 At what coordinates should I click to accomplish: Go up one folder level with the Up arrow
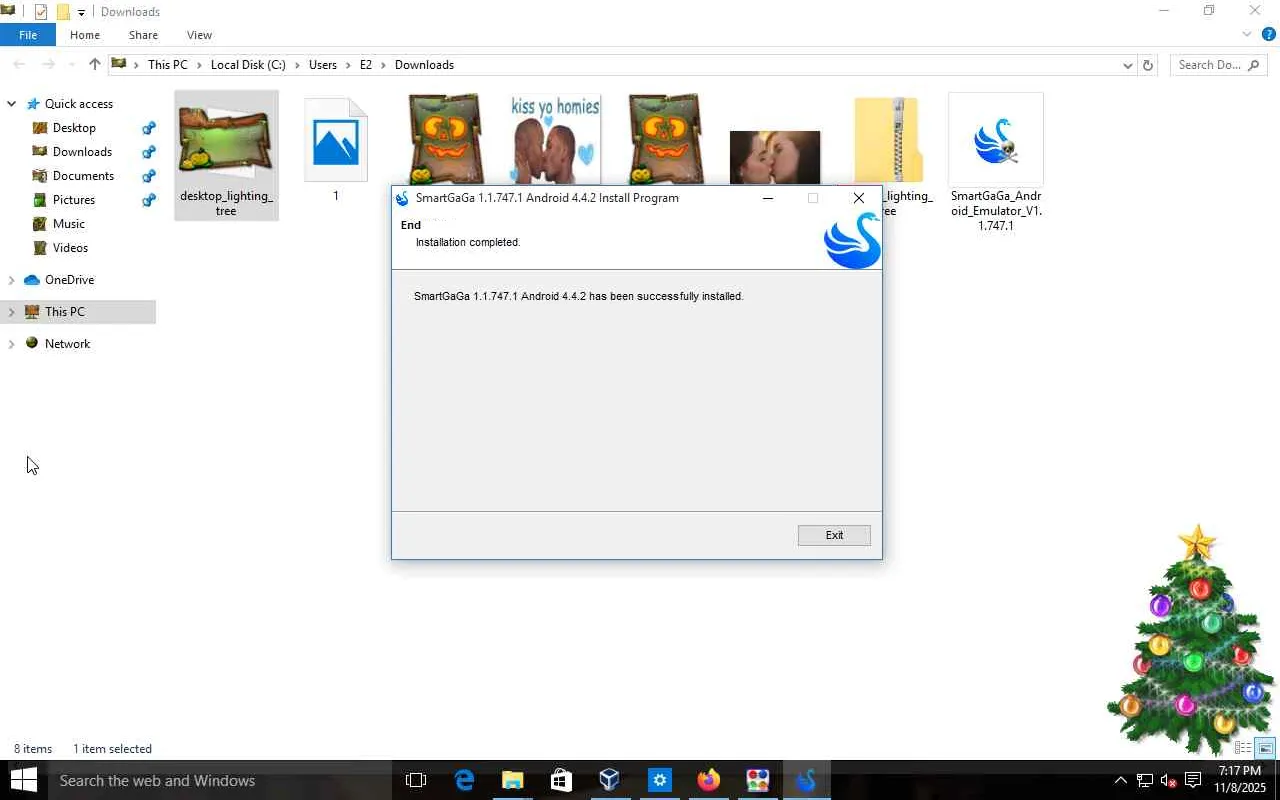pyautogui.click(x=95, y=65)
